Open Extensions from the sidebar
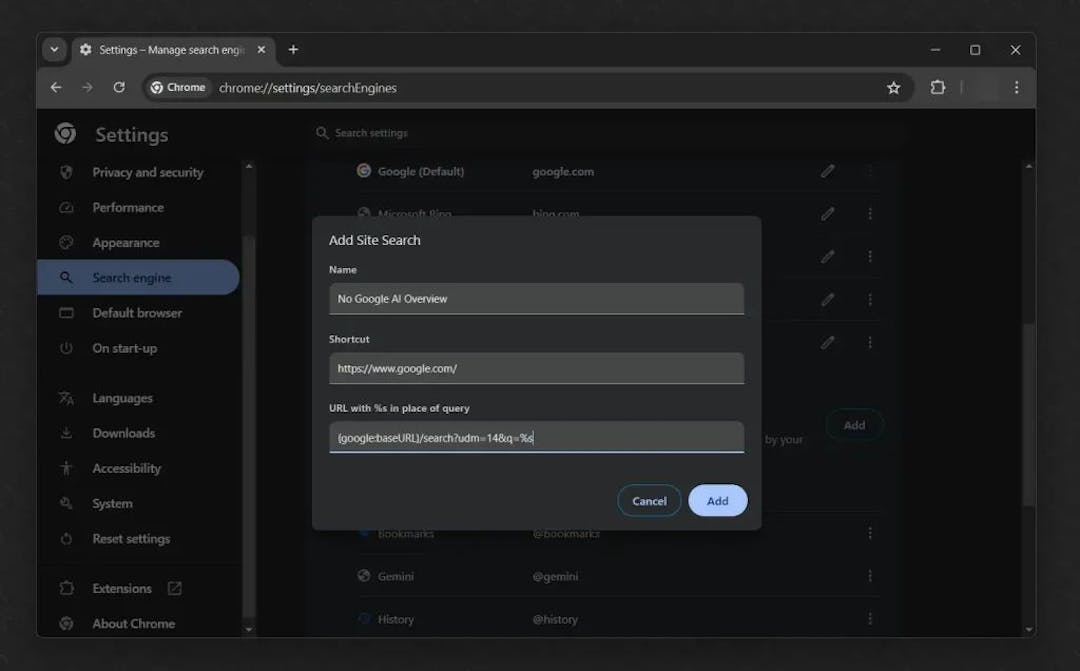 point(122,588)
